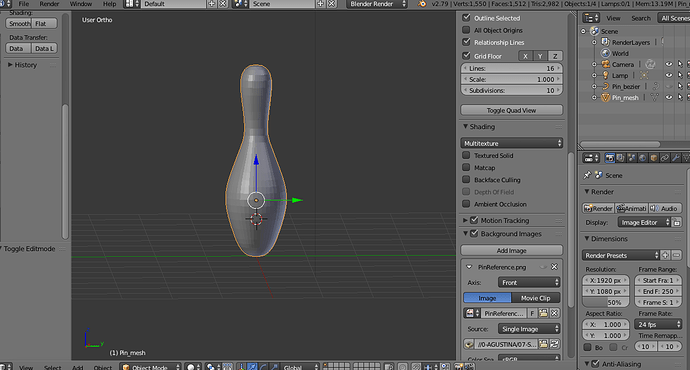Image resolution: width=690 pixels, height=370 pixels.
Task: Collapse the Shading panel
Action: (x=465, y=126)
